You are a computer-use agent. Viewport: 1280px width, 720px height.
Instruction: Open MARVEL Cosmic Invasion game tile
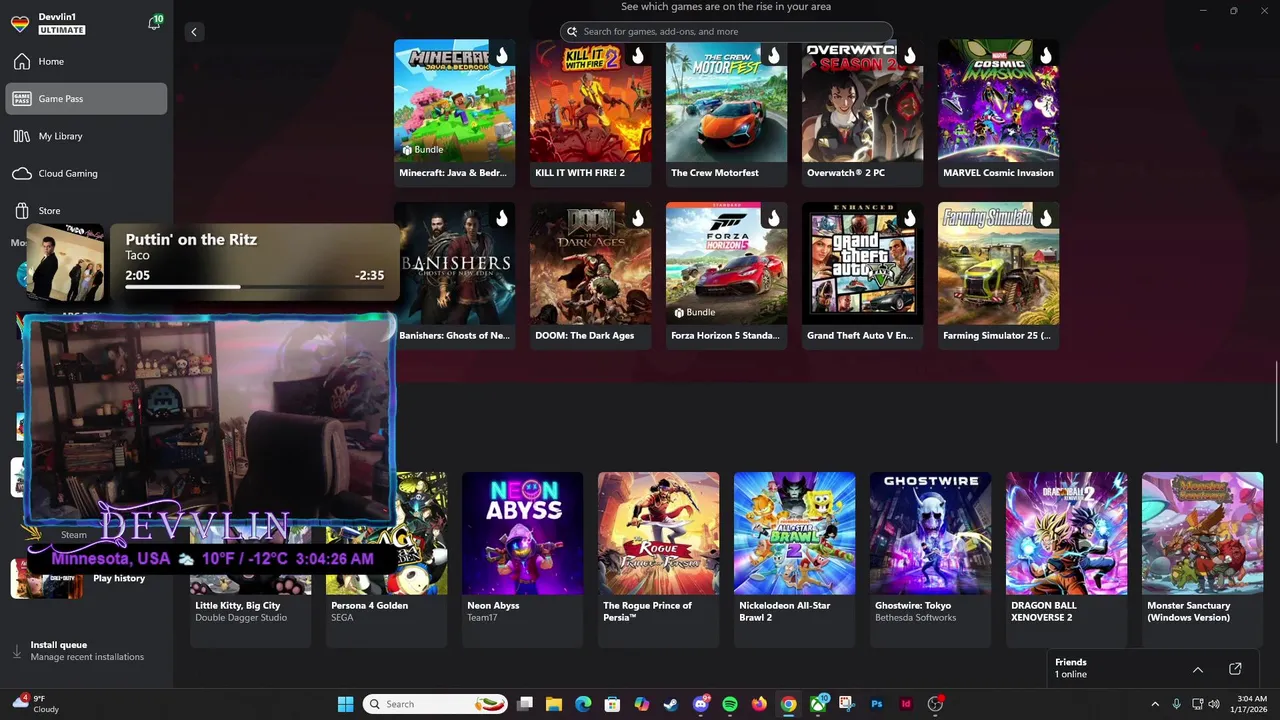click(999, 112)
